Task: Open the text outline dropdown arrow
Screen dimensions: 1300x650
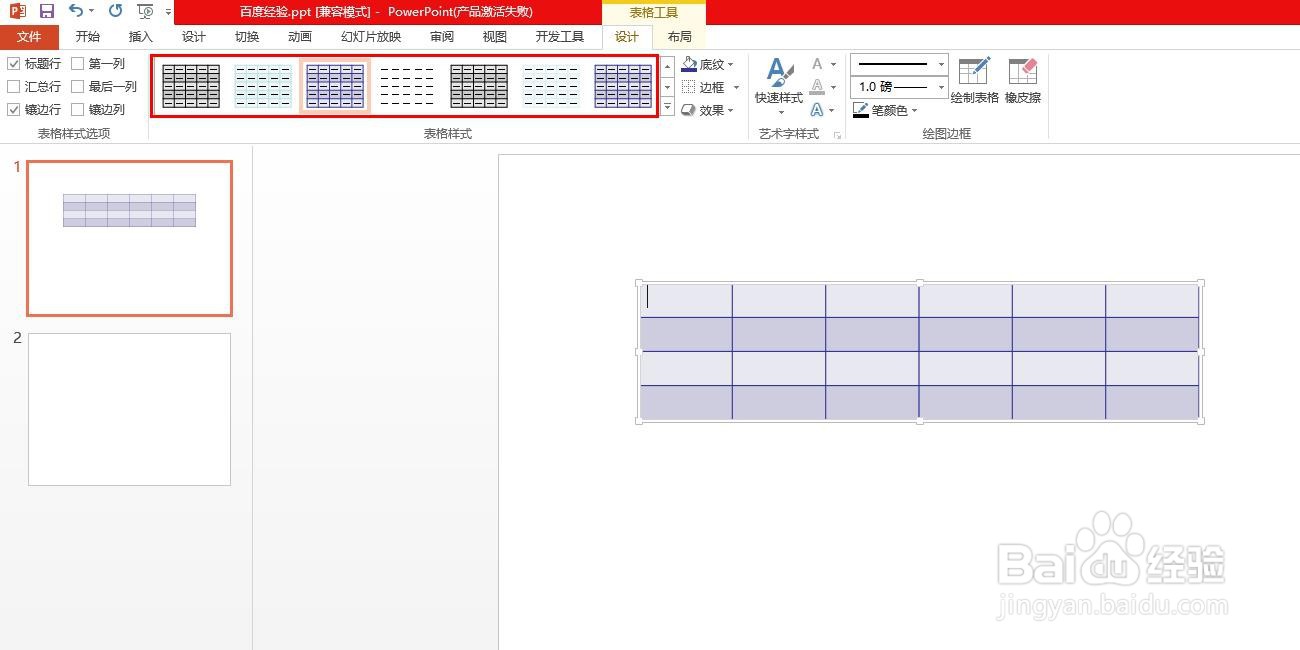Action: coord(833,88)
